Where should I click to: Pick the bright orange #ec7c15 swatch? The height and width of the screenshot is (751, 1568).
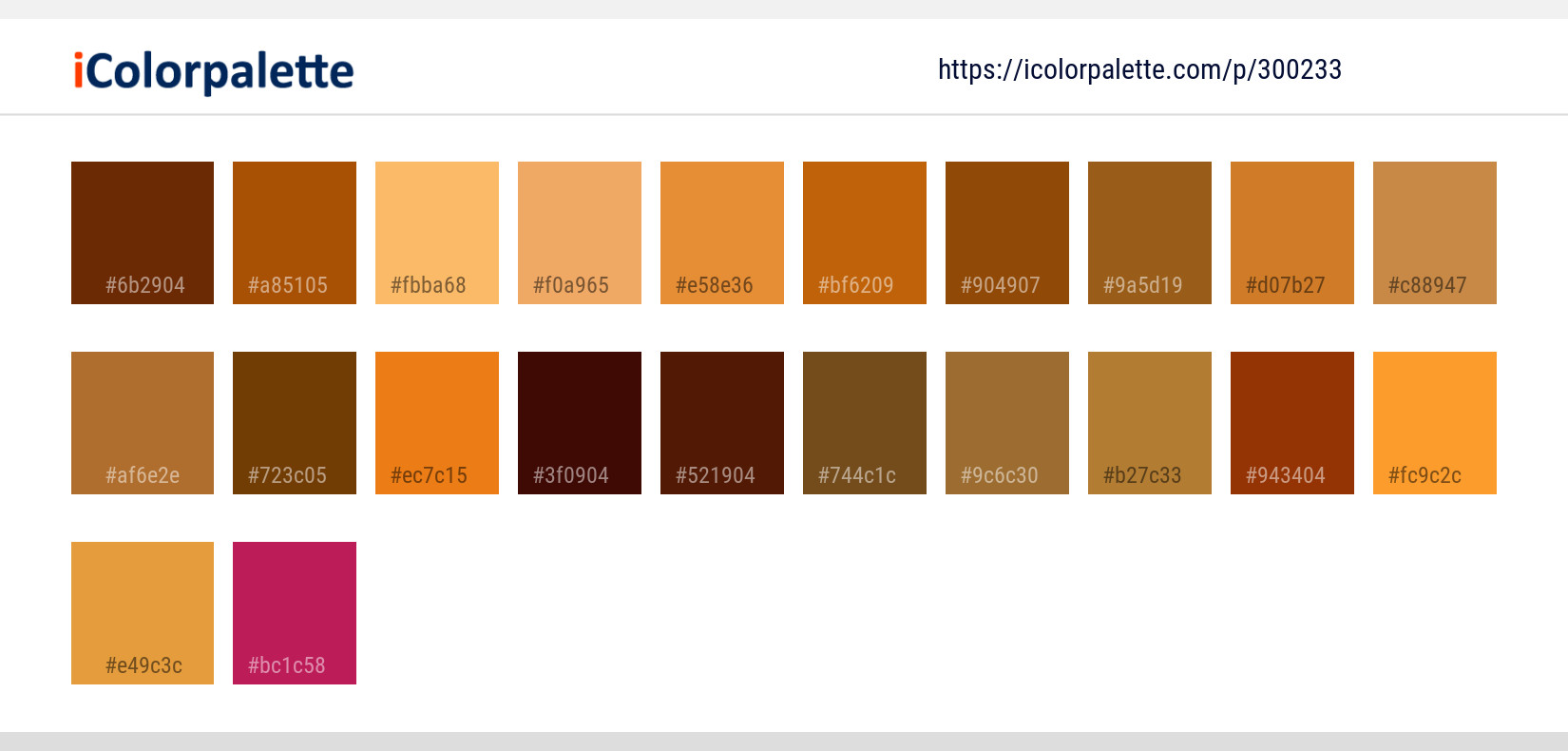point(437,423)
